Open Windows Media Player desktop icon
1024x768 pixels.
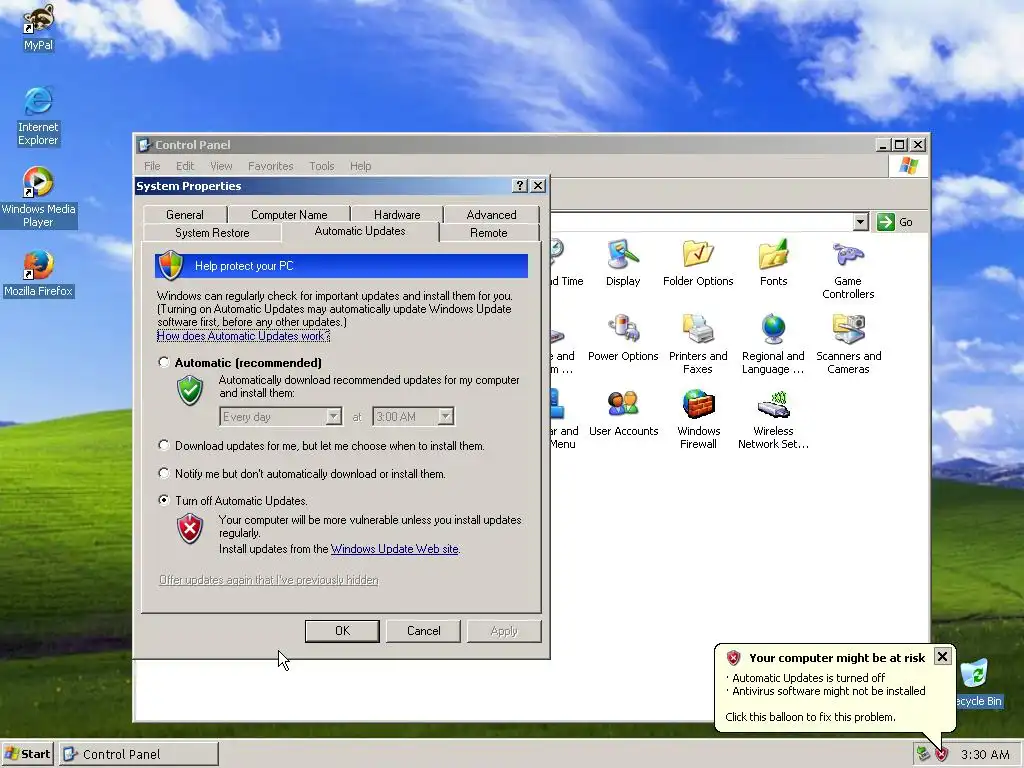pyautogui.click(x=38, y=197)
